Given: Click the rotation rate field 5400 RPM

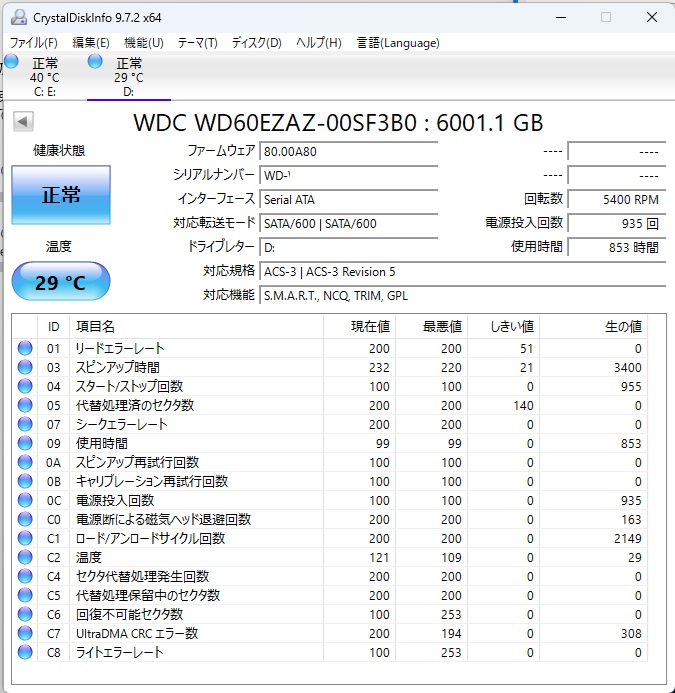Looking at the screenshot, I should 617,199.
